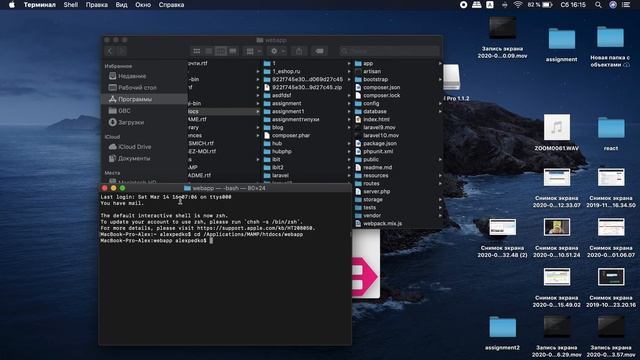Select the assignment2 folder on desktop
The height and width of the screenshot is (360, 640).
(502, 333)
